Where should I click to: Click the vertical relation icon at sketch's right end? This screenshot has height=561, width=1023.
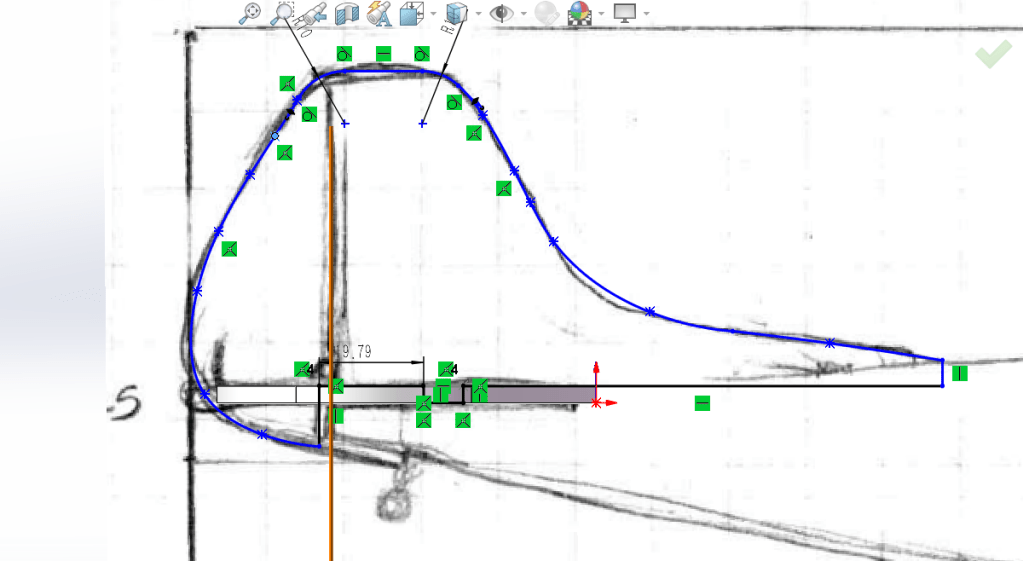(x=960, y=374)
